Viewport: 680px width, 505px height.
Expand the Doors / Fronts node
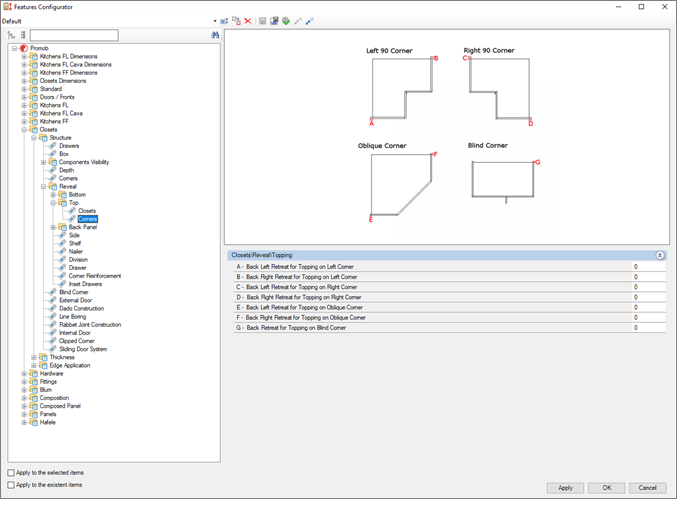tap(24, 98)
